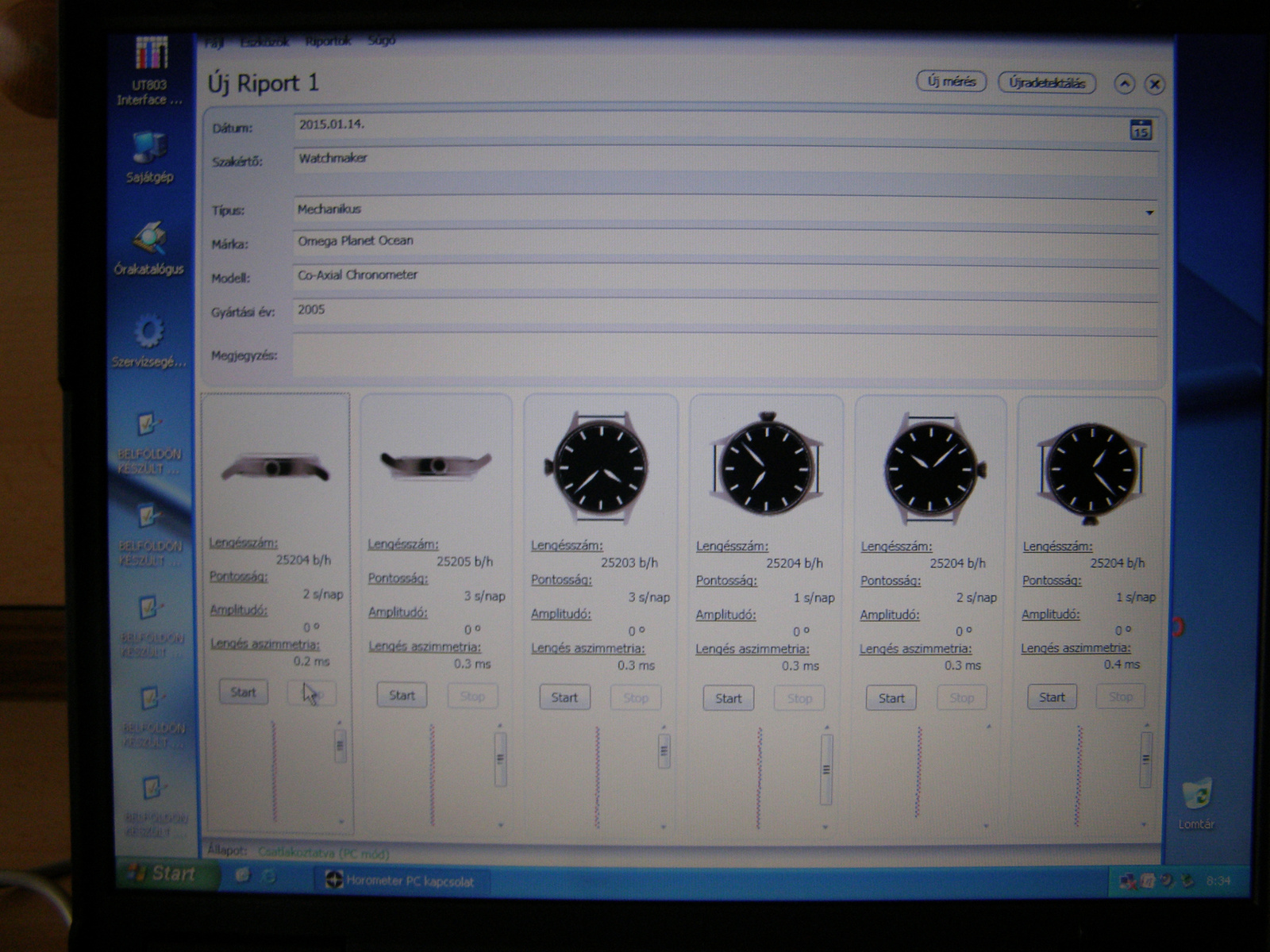Click the first quick launch icon next to Start
This screenshot has width=1270, height=952.
coord(242,875)
